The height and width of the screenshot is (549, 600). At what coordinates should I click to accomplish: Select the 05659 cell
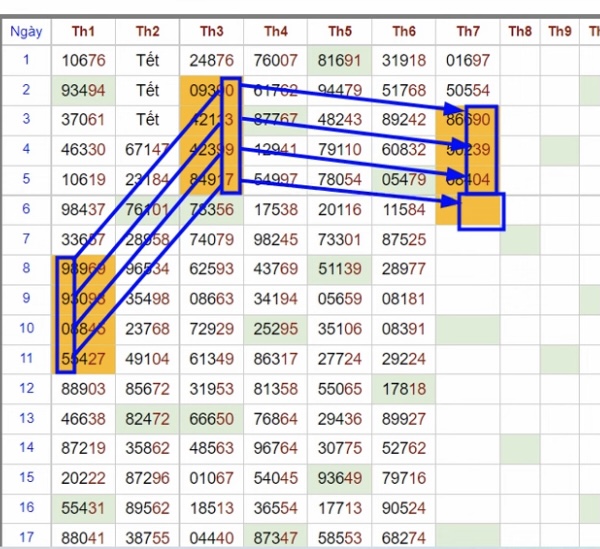(x=340, y=299)
